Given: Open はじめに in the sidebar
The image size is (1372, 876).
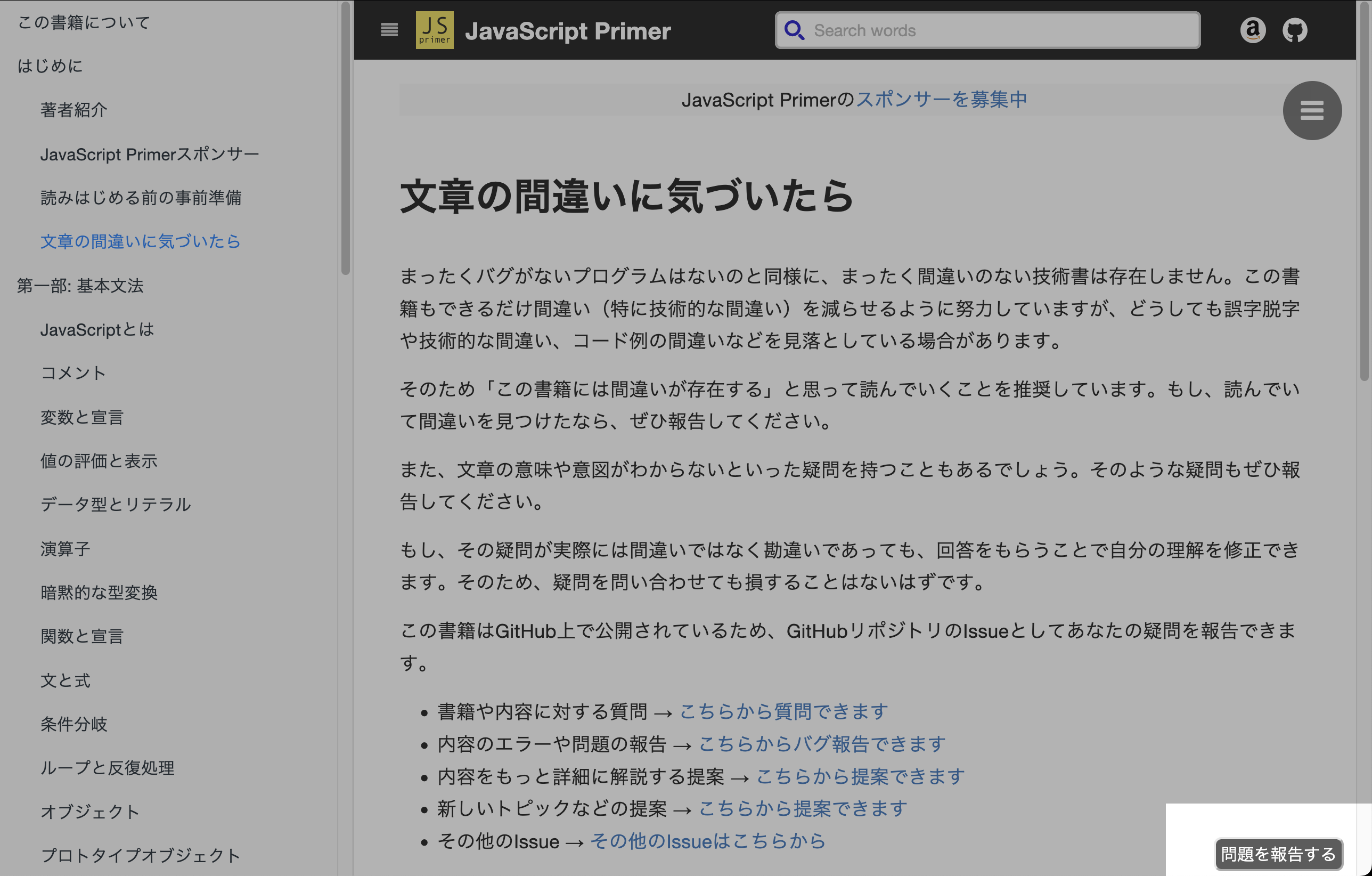Looking at the screenshot, I should tap(50, 66).
